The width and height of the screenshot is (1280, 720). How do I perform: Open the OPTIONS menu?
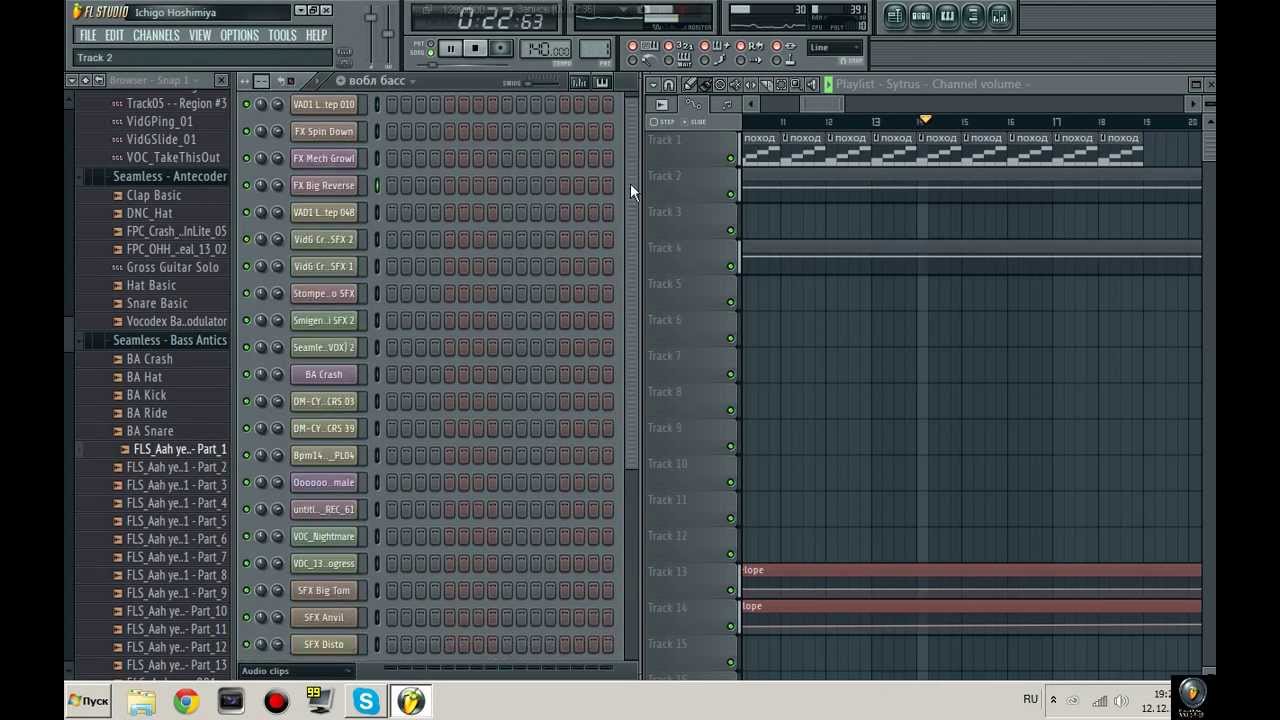(x=239, y=35)
